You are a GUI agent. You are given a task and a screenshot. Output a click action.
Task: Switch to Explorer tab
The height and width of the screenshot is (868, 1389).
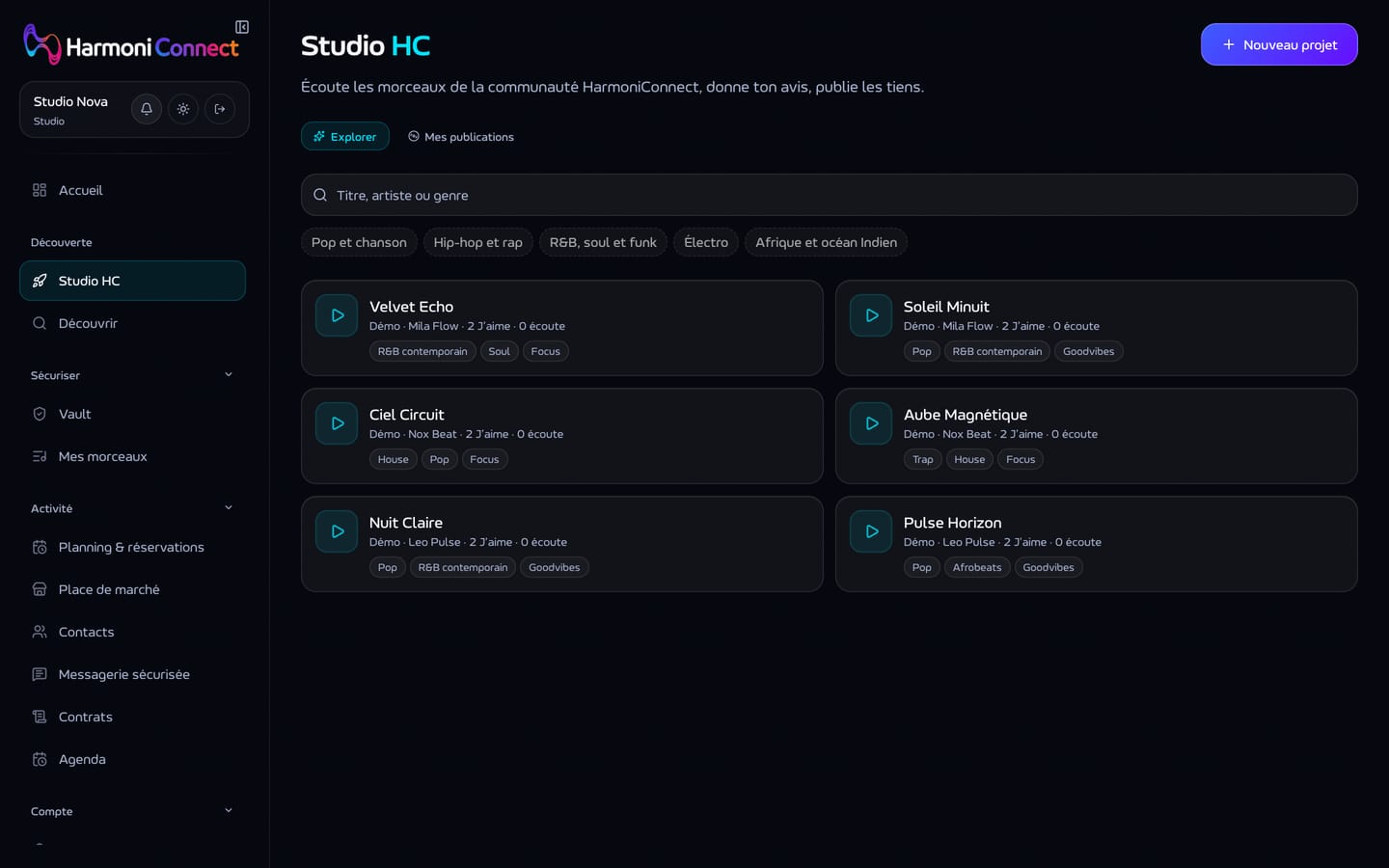[x=345, y=136]
